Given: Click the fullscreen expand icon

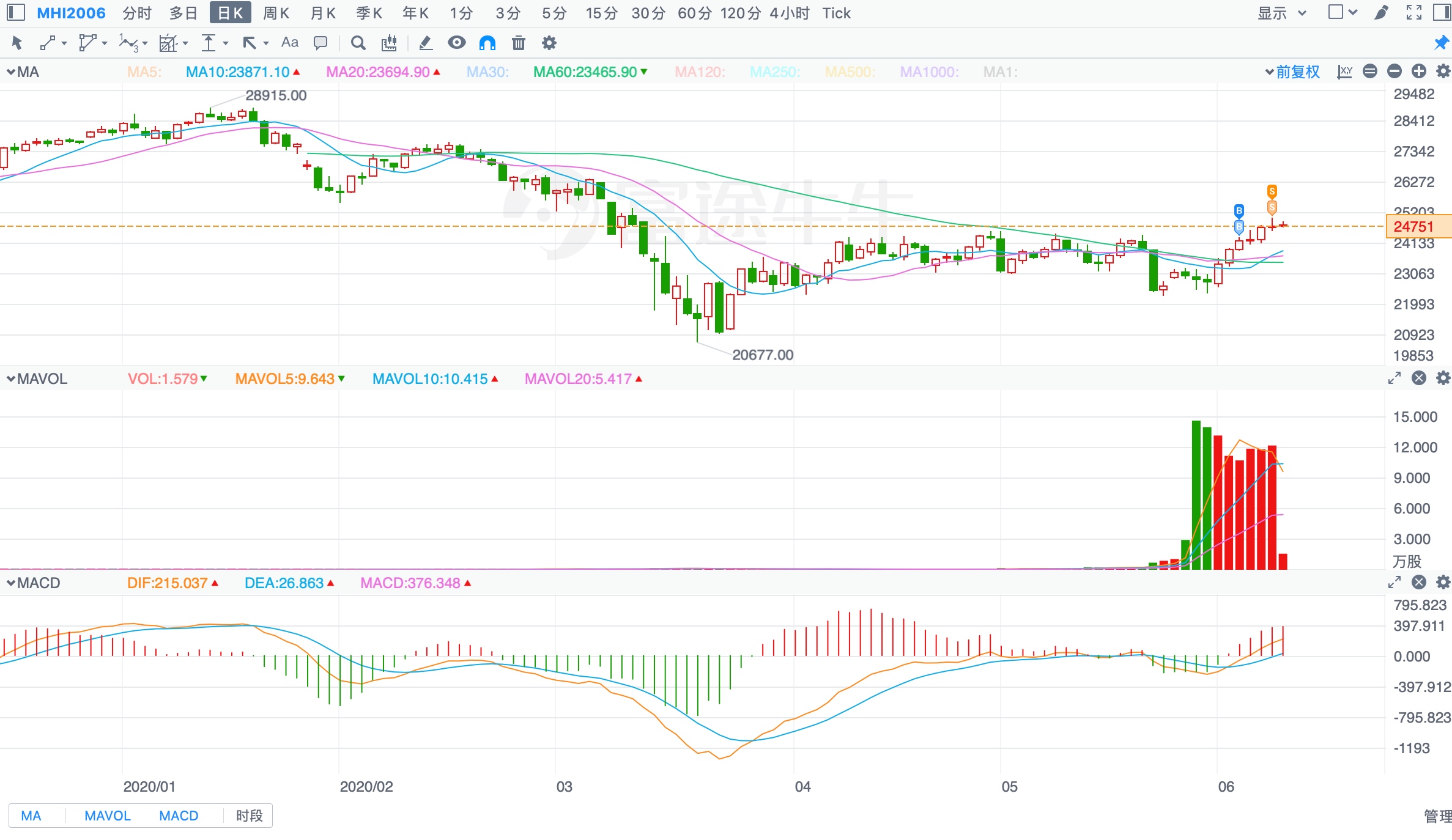Looking at the screenshot, I should tap(1413, 13).
